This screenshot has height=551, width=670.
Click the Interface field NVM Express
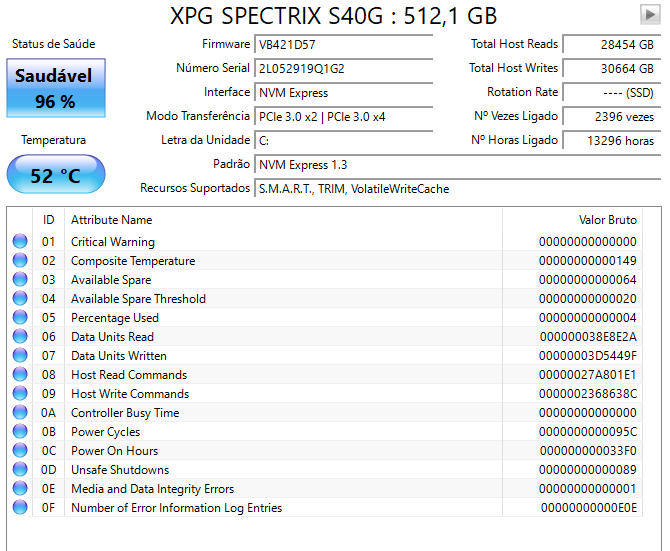pyautogui.click(x=344, y=93)
